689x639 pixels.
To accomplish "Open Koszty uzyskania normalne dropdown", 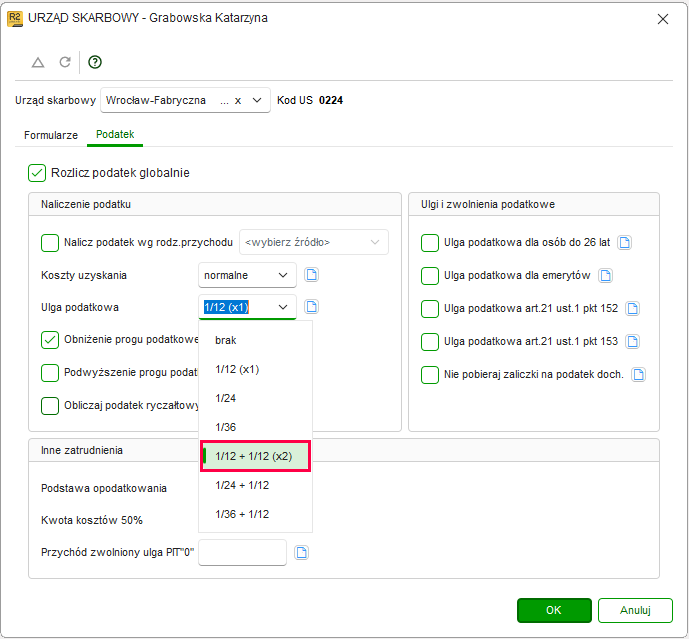I will 247,275.
